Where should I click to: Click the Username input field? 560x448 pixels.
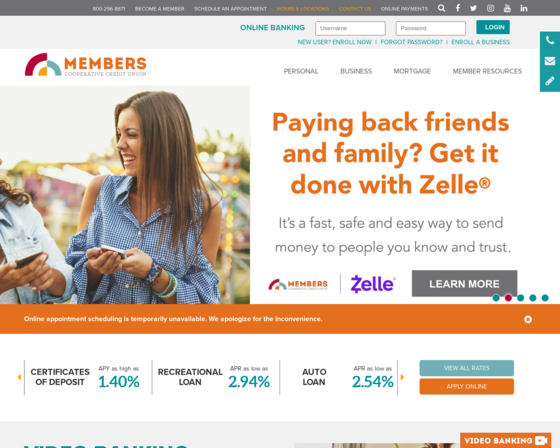point(350,28)
